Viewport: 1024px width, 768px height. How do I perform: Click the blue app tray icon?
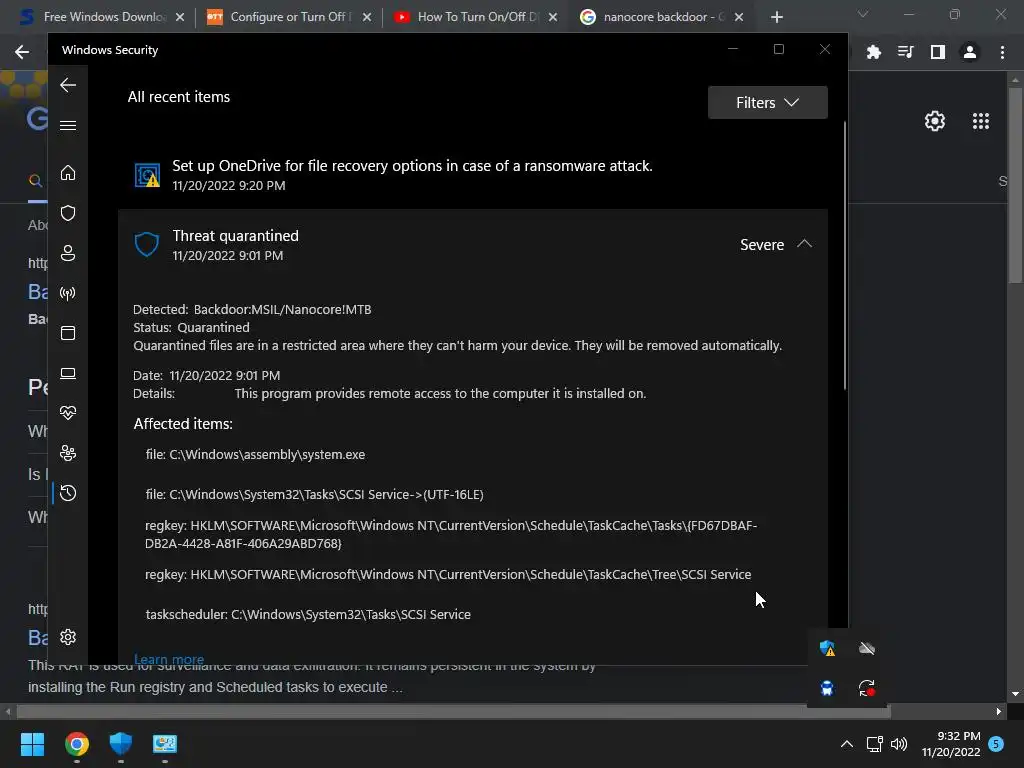pyautogui.click(x=827, y=688)
